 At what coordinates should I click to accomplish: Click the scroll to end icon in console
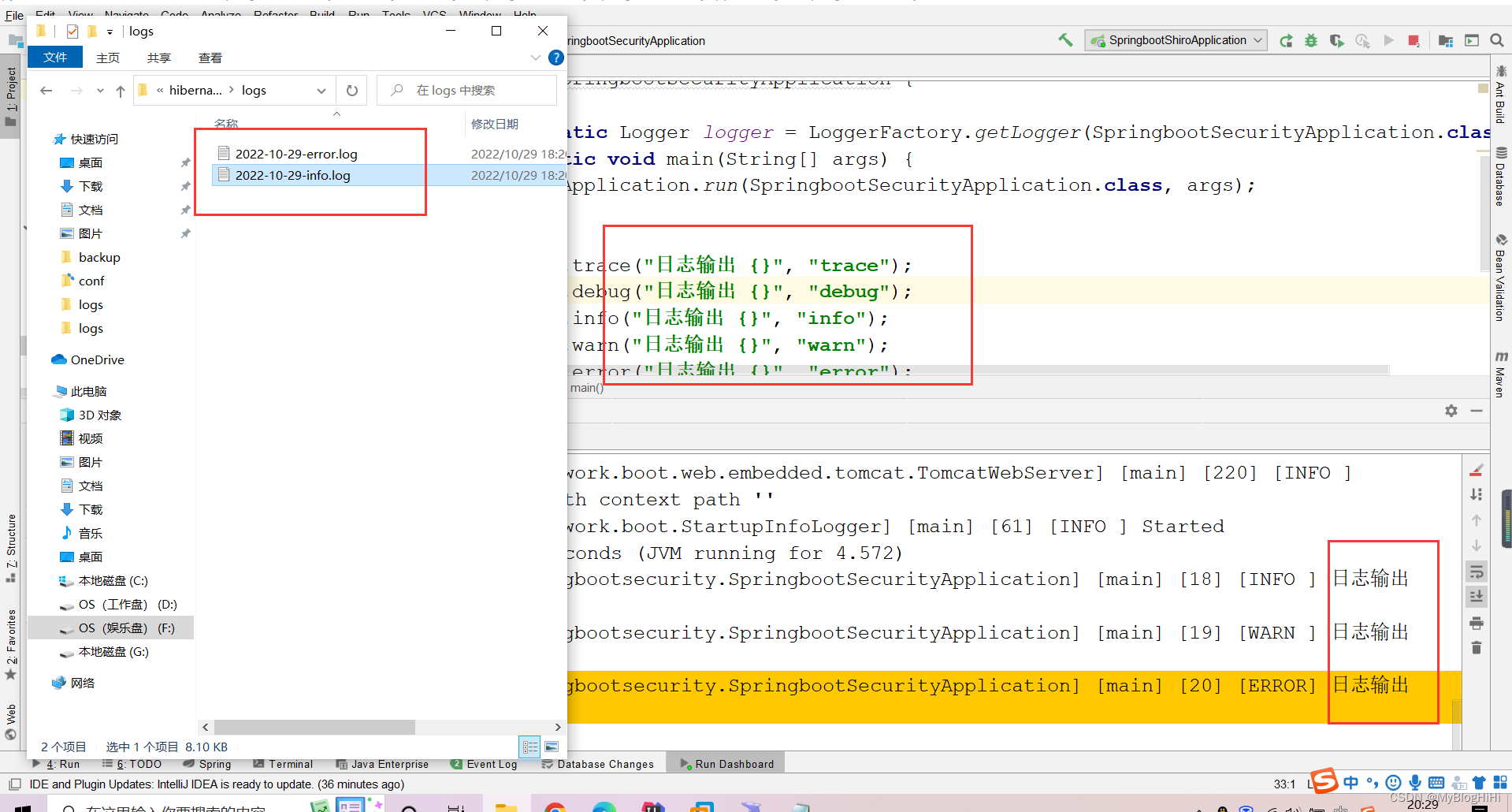coord(1477,596)
